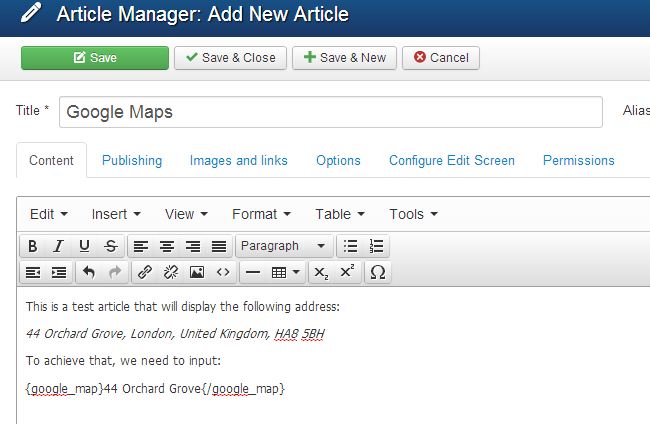Switch to the Publishing tab
Screen dimensions: 650x424
(132, 160)
